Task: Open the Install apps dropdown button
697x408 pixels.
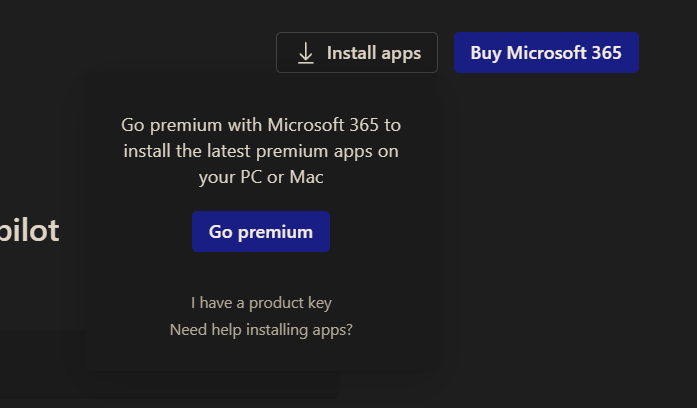Action: (x=357, y=53)
